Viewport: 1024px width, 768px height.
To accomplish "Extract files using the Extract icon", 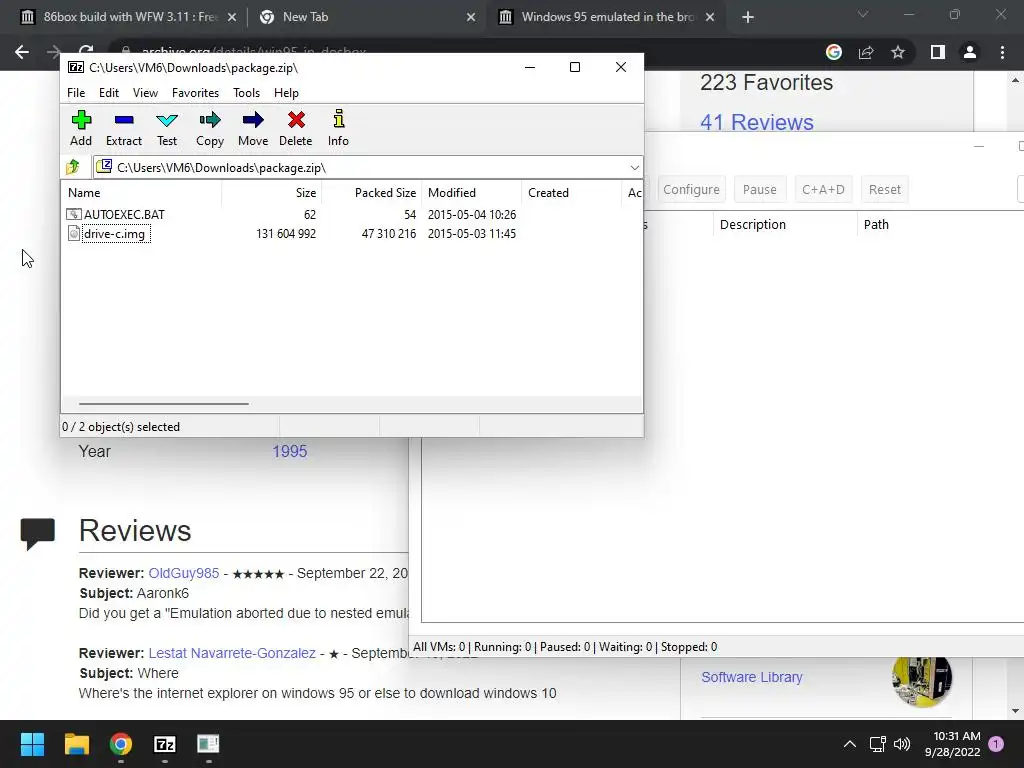I will click(x=123, y=128).
